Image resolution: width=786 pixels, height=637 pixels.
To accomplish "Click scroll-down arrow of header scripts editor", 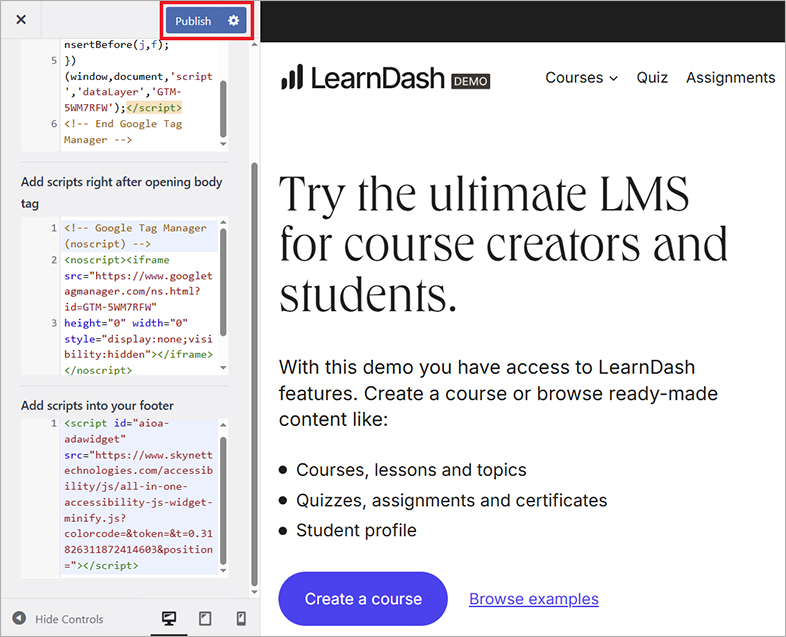I will click(224, 144).
